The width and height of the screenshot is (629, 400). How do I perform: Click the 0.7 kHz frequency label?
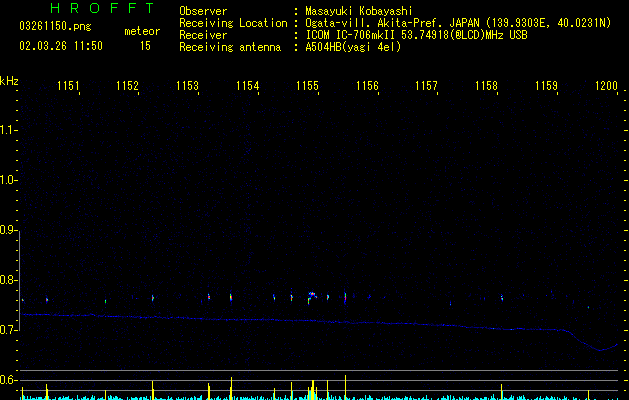pyautogui.click(x=8, y=330)
